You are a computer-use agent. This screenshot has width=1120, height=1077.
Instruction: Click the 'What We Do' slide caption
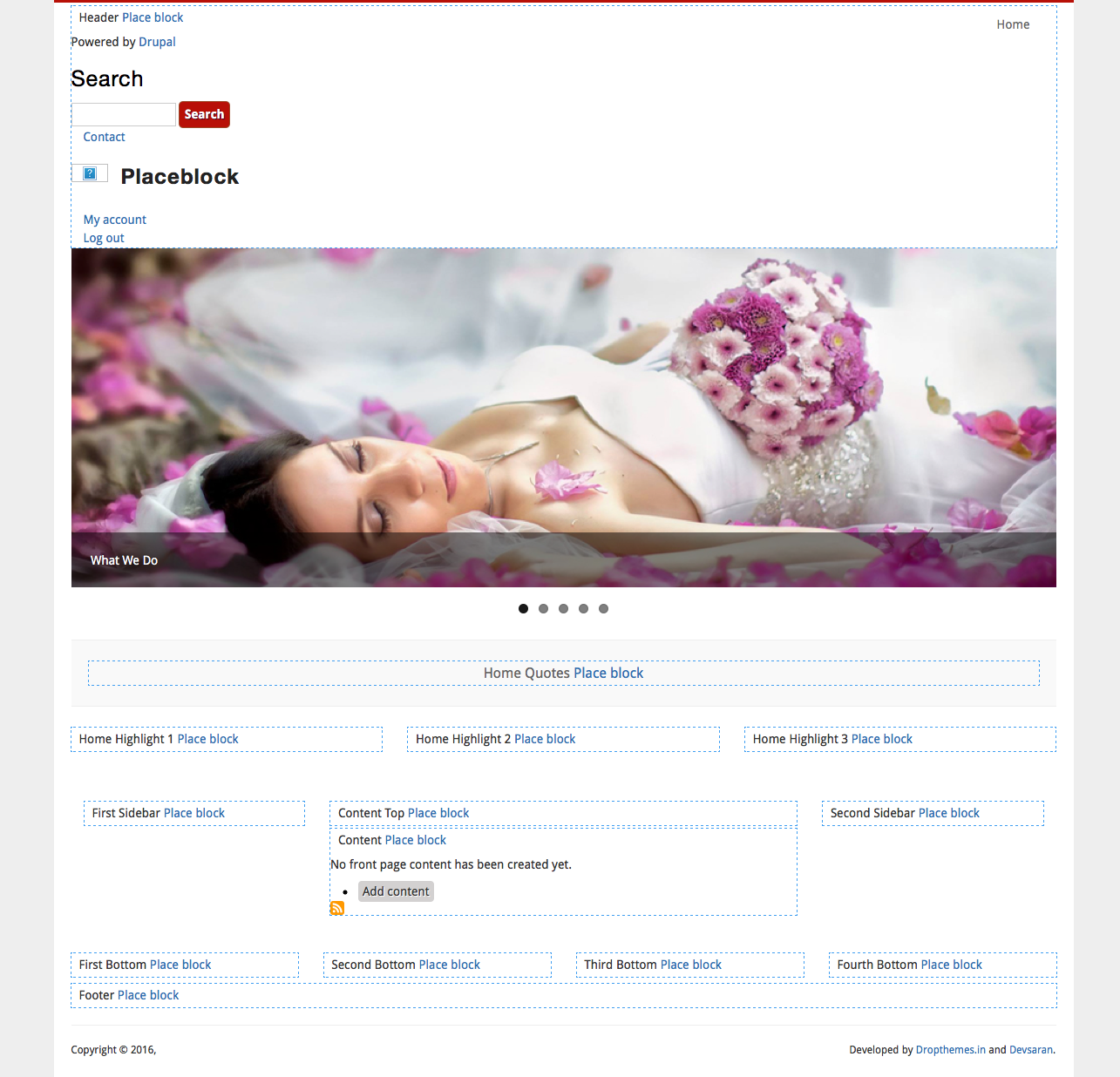click(124, 560)
